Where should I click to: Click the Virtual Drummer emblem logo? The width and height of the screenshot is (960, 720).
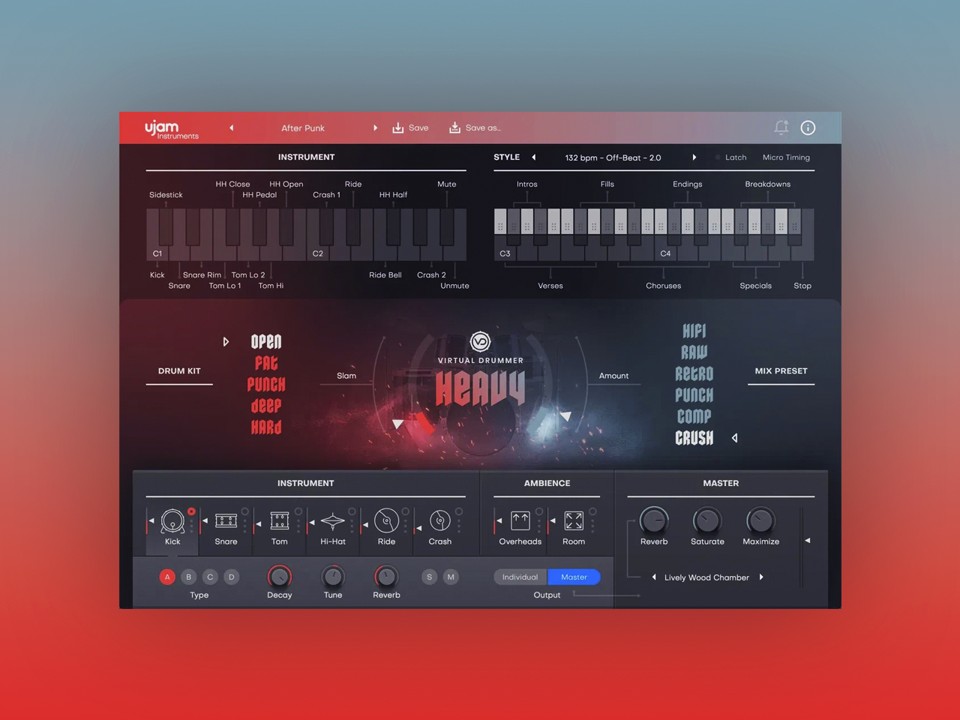tap(480, 342)
